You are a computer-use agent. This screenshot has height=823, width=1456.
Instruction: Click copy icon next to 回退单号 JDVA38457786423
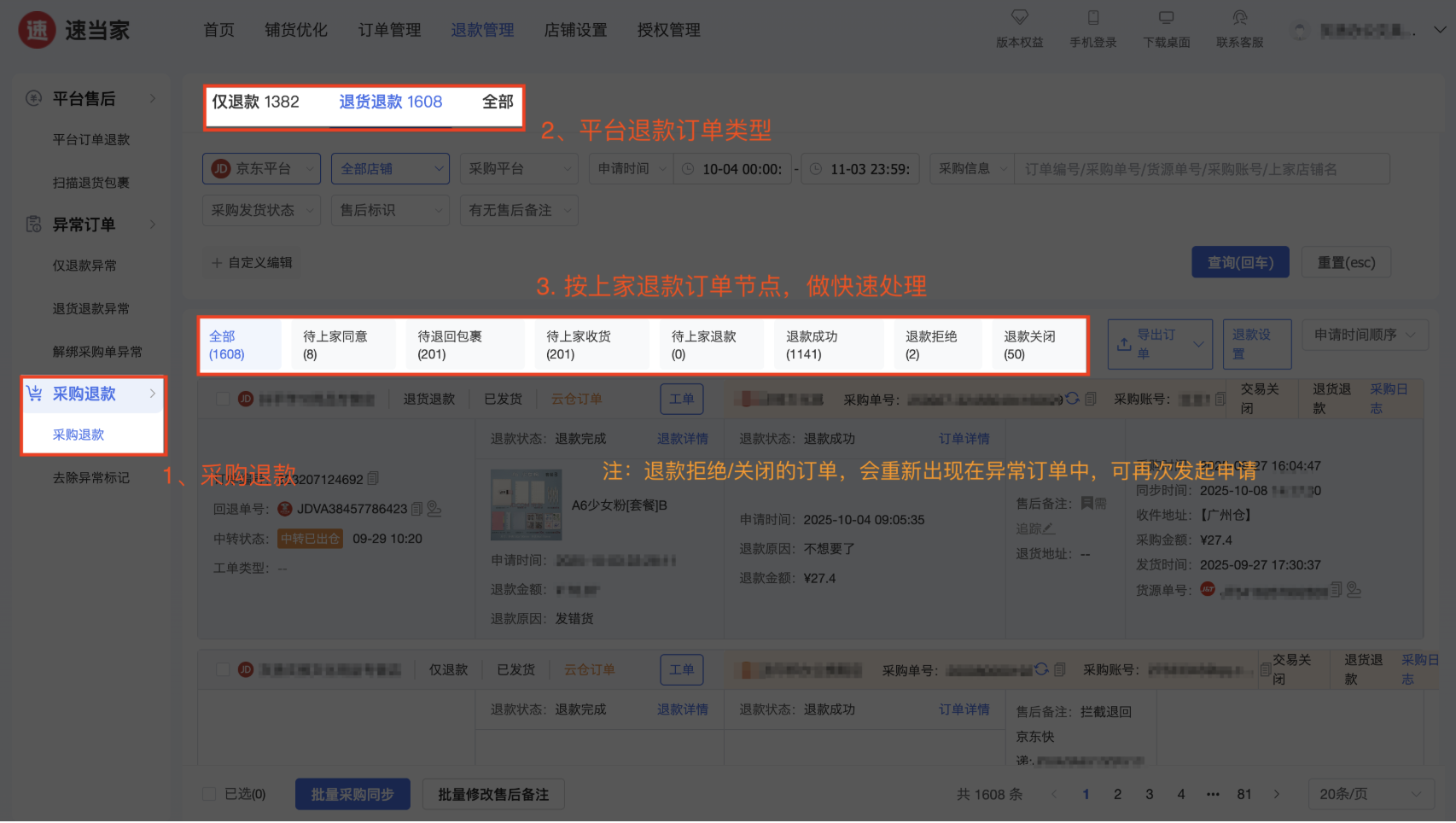[416, 509]
